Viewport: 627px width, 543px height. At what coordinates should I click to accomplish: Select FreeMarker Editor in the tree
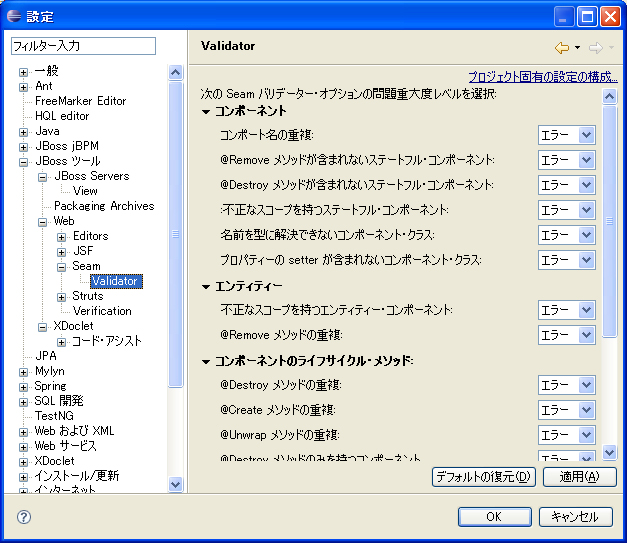coord(80,101)
